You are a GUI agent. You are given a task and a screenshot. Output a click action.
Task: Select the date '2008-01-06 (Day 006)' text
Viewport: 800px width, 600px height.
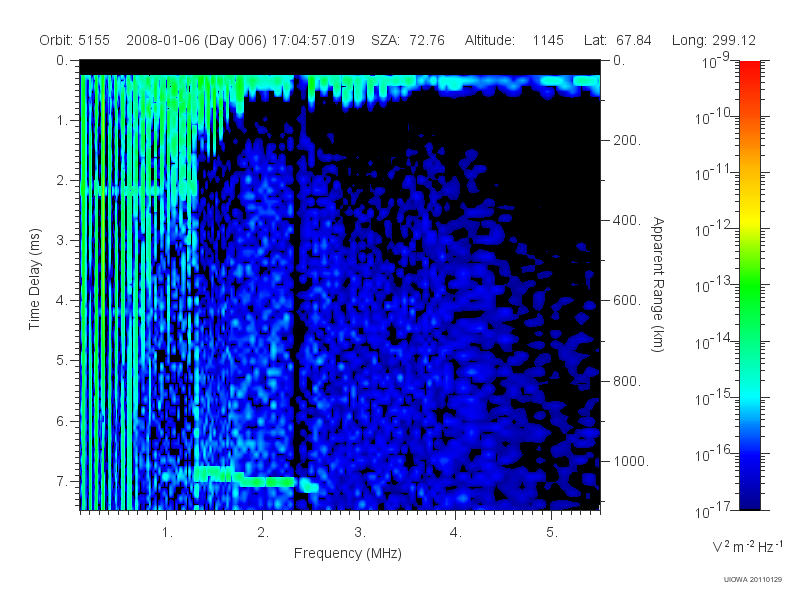(196, 40)
